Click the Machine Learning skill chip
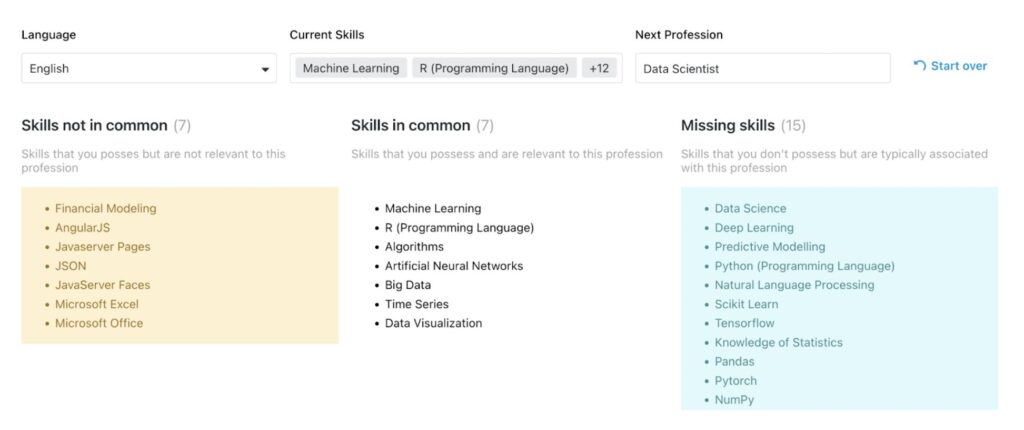 click(x=351, y=68)
